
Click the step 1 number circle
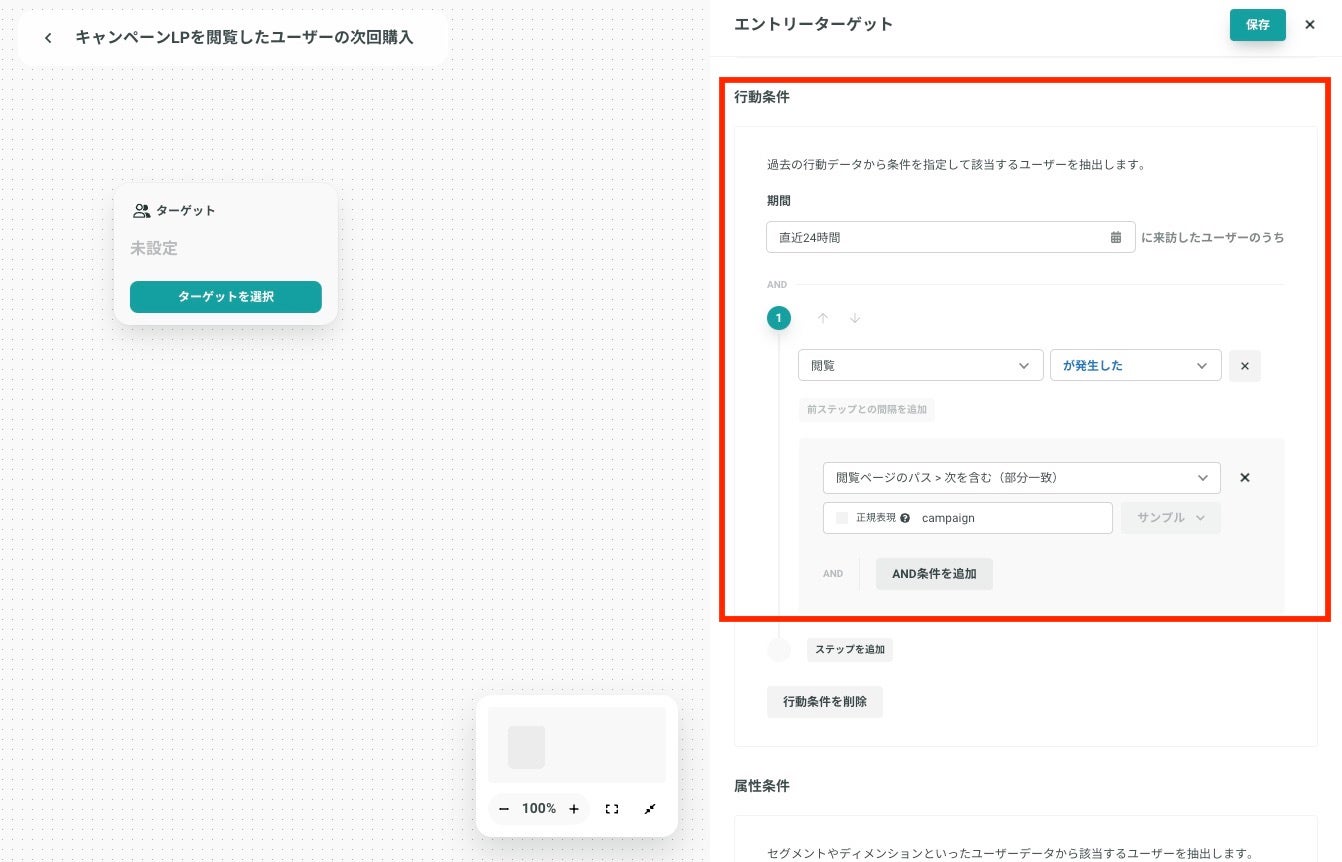click(x=779, y=318)
